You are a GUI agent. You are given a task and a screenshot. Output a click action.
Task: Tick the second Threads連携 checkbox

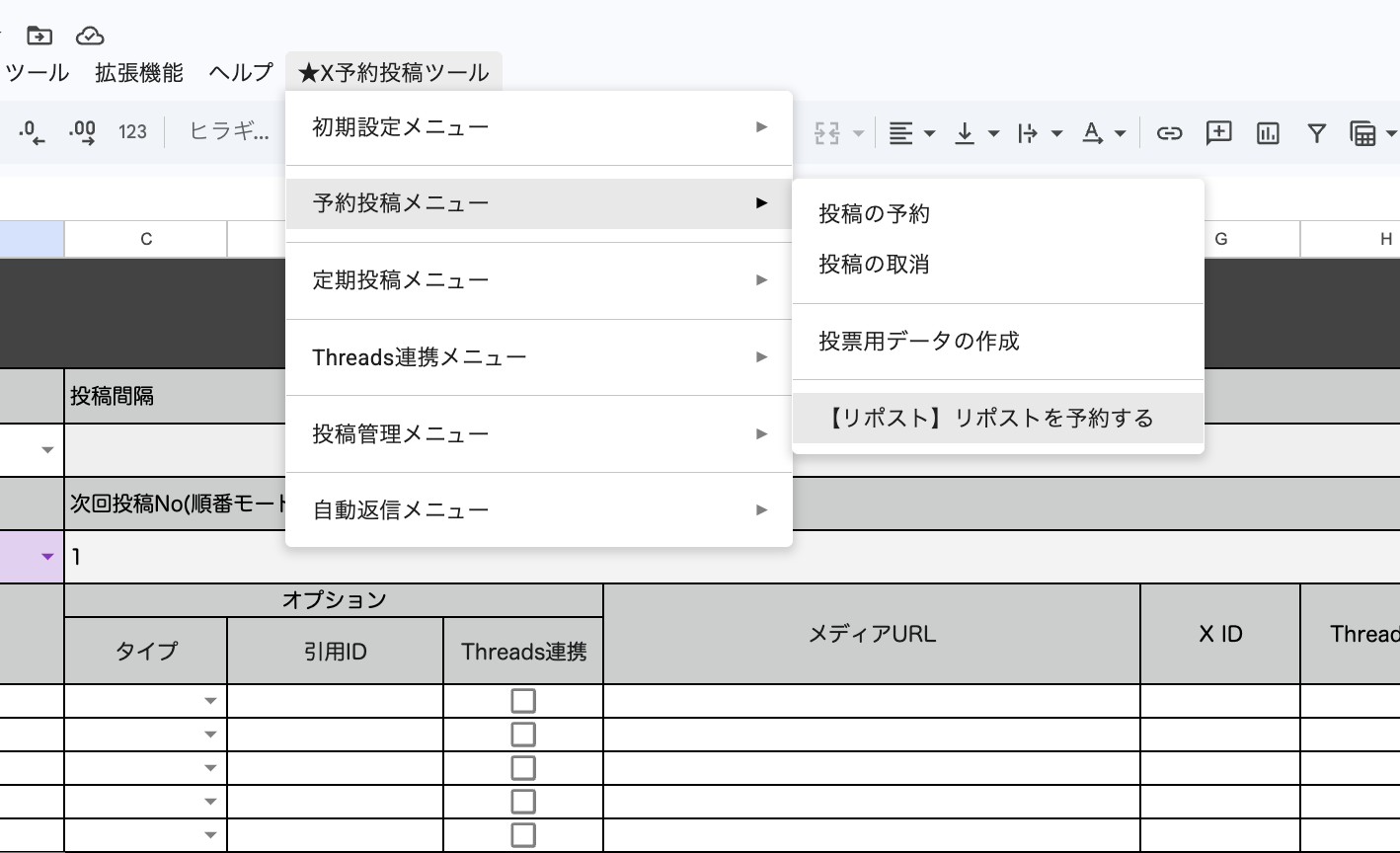pyautogui.click(x=523, y=735)
